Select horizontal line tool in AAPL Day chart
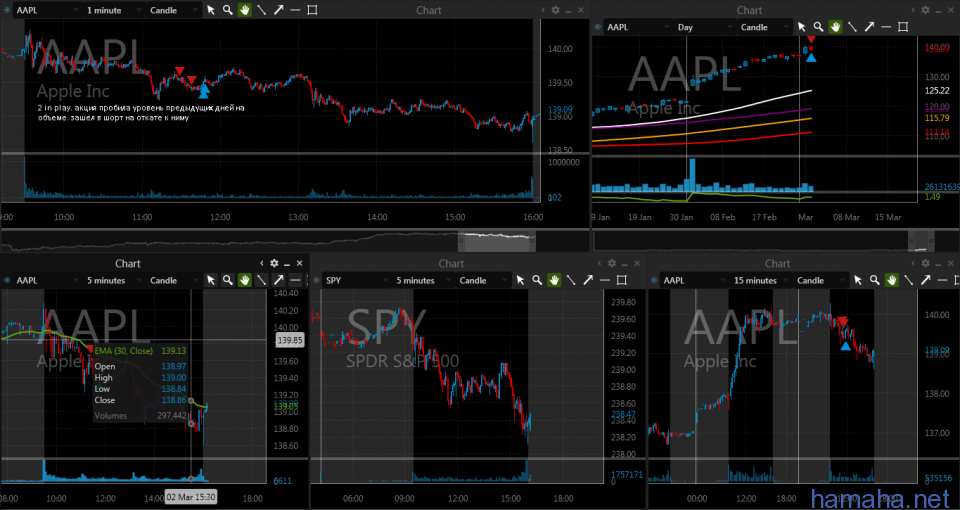 (x=886, y=27)
